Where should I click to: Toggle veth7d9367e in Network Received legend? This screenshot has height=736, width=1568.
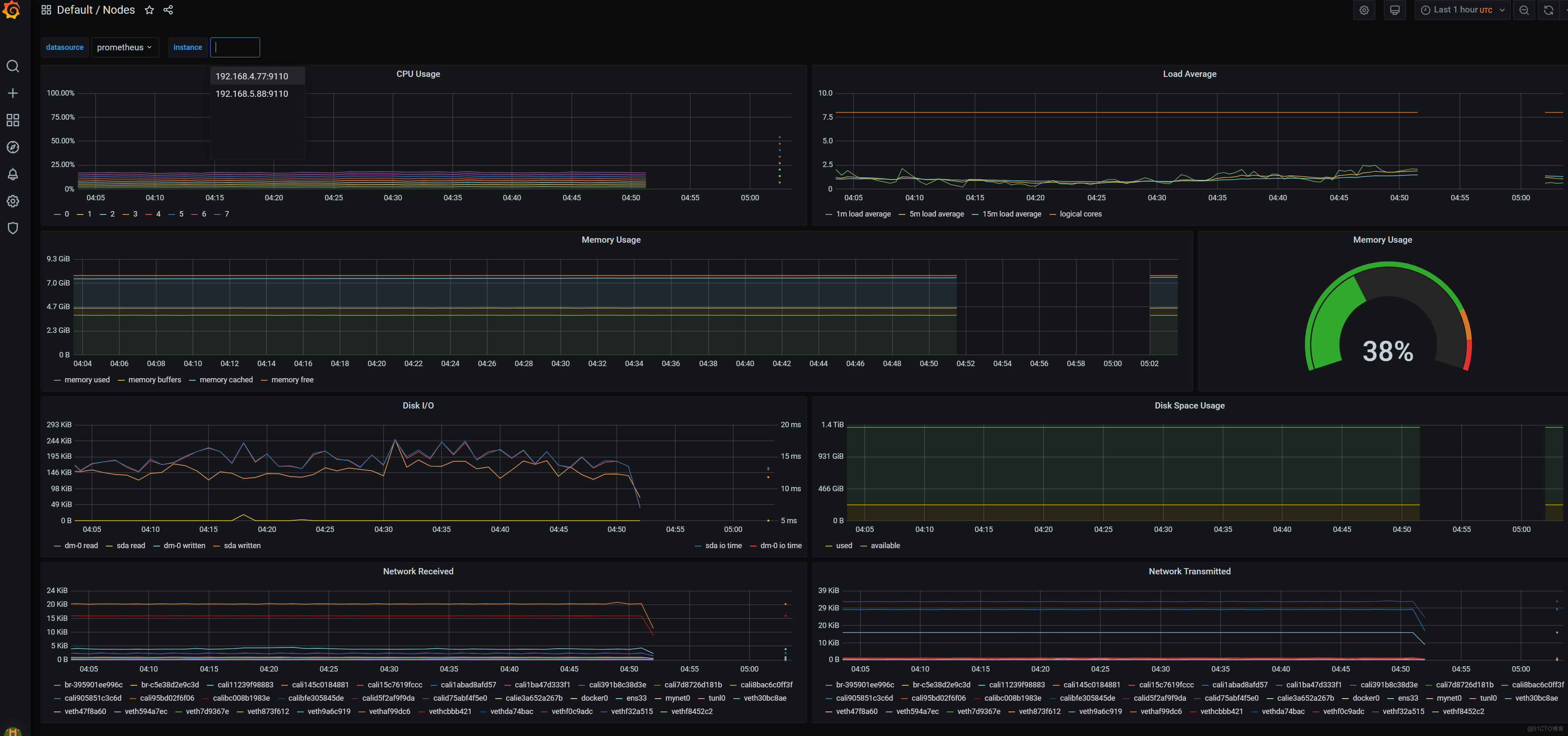(x=207, y=711)
